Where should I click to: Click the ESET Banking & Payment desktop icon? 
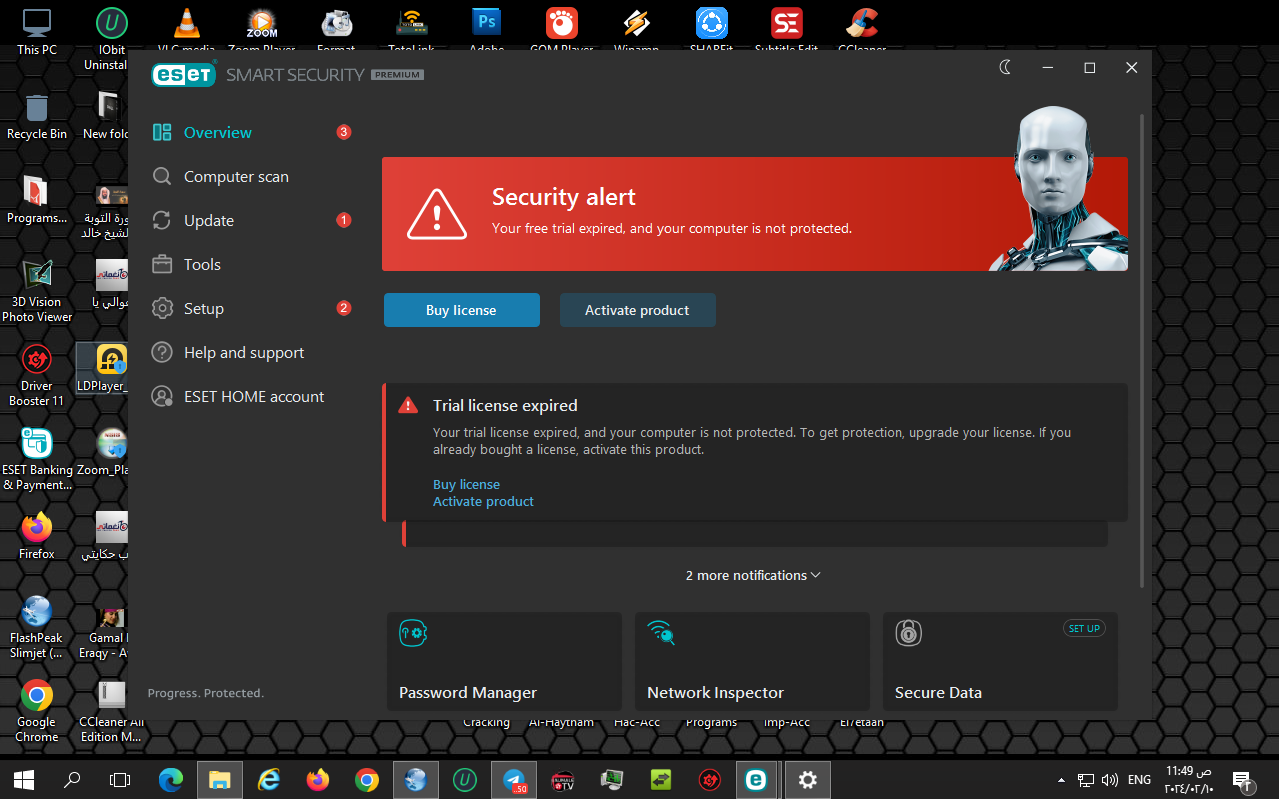pos(37,459)
